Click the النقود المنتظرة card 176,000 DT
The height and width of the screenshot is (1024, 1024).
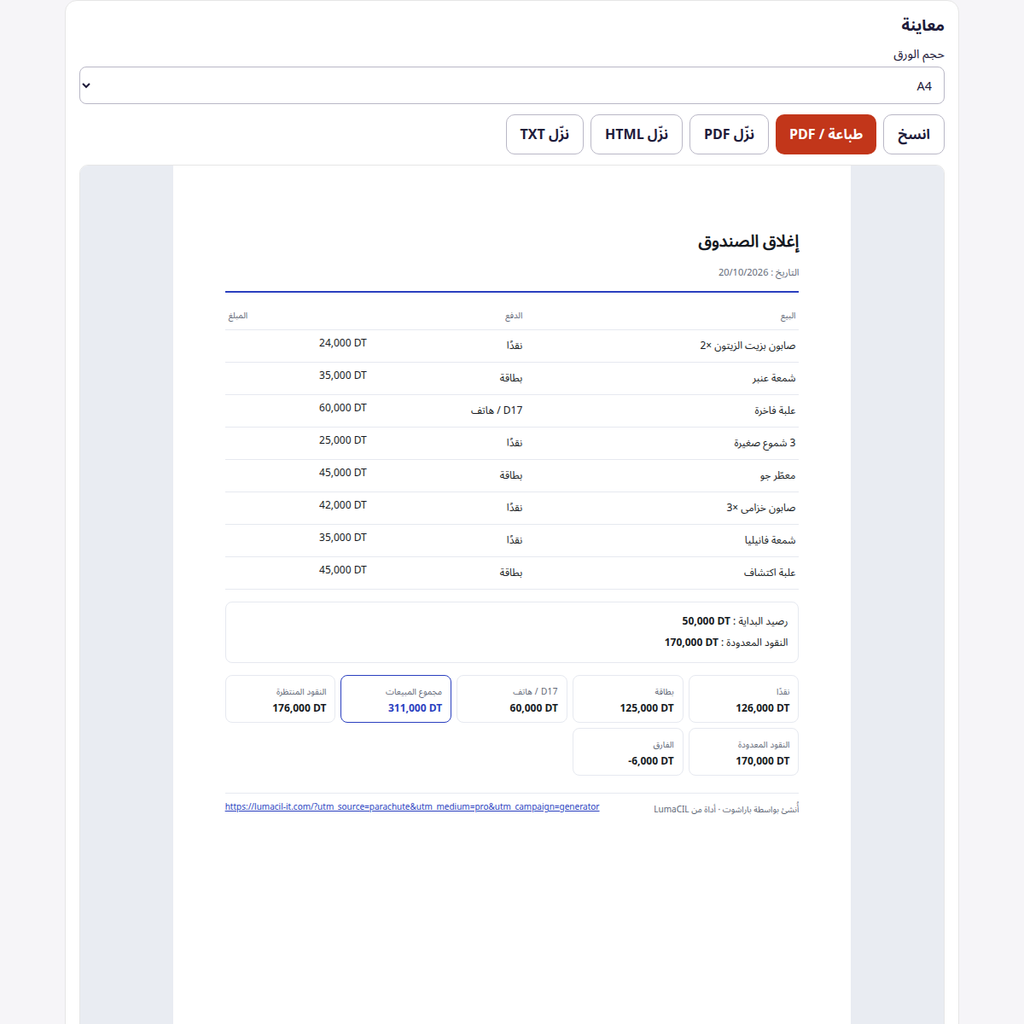pyautogui.click(x=280, y=699)
